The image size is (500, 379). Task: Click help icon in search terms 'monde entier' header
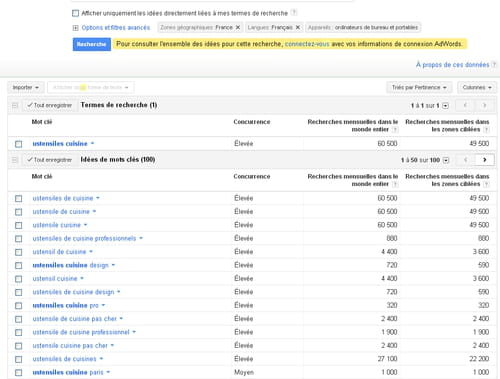point(395,130)
